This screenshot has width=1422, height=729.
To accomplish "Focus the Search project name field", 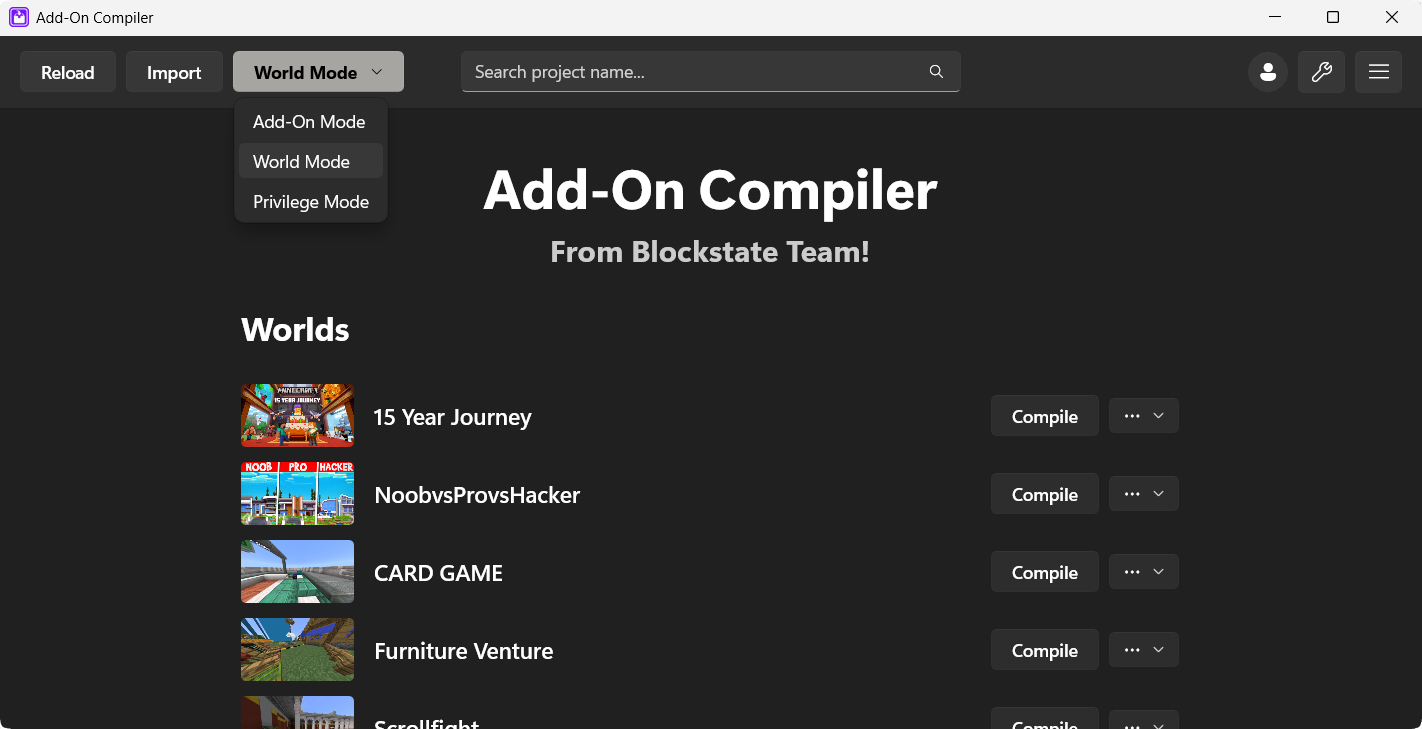I will click(710, 72).
